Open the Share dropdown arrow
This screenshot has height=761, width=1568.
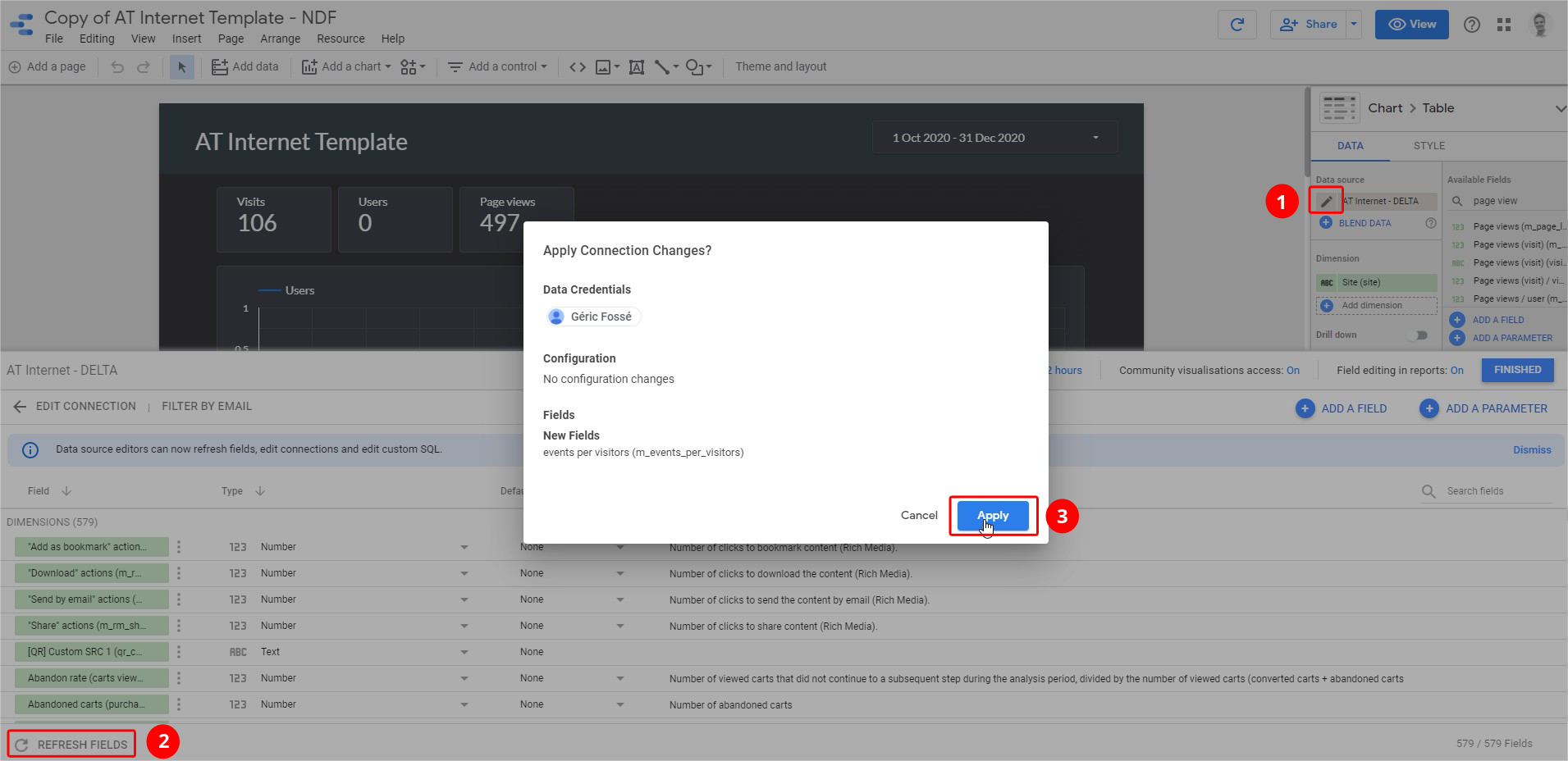tap(1355, 25)
